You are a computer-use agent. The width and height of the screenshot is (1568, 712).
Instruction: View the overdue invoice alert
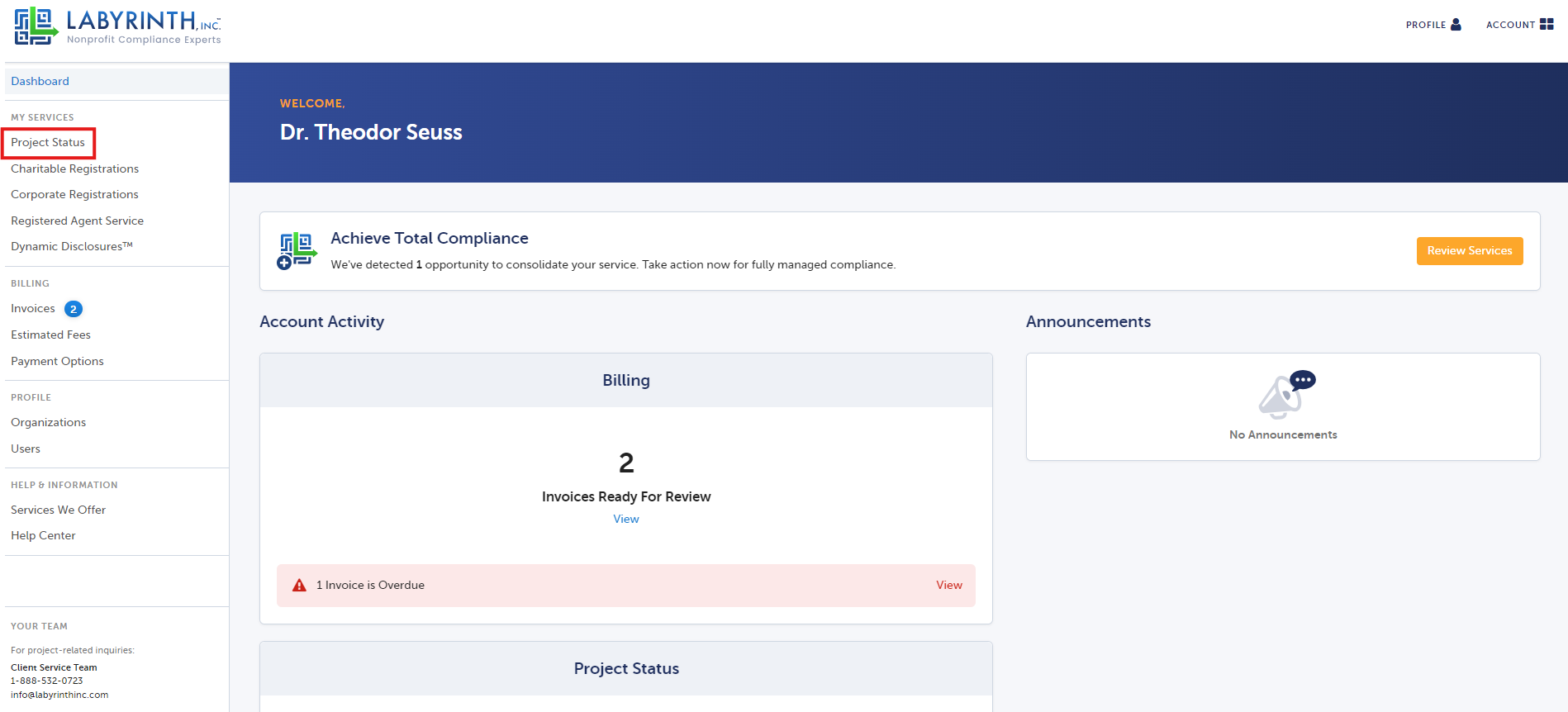[948, 585]
